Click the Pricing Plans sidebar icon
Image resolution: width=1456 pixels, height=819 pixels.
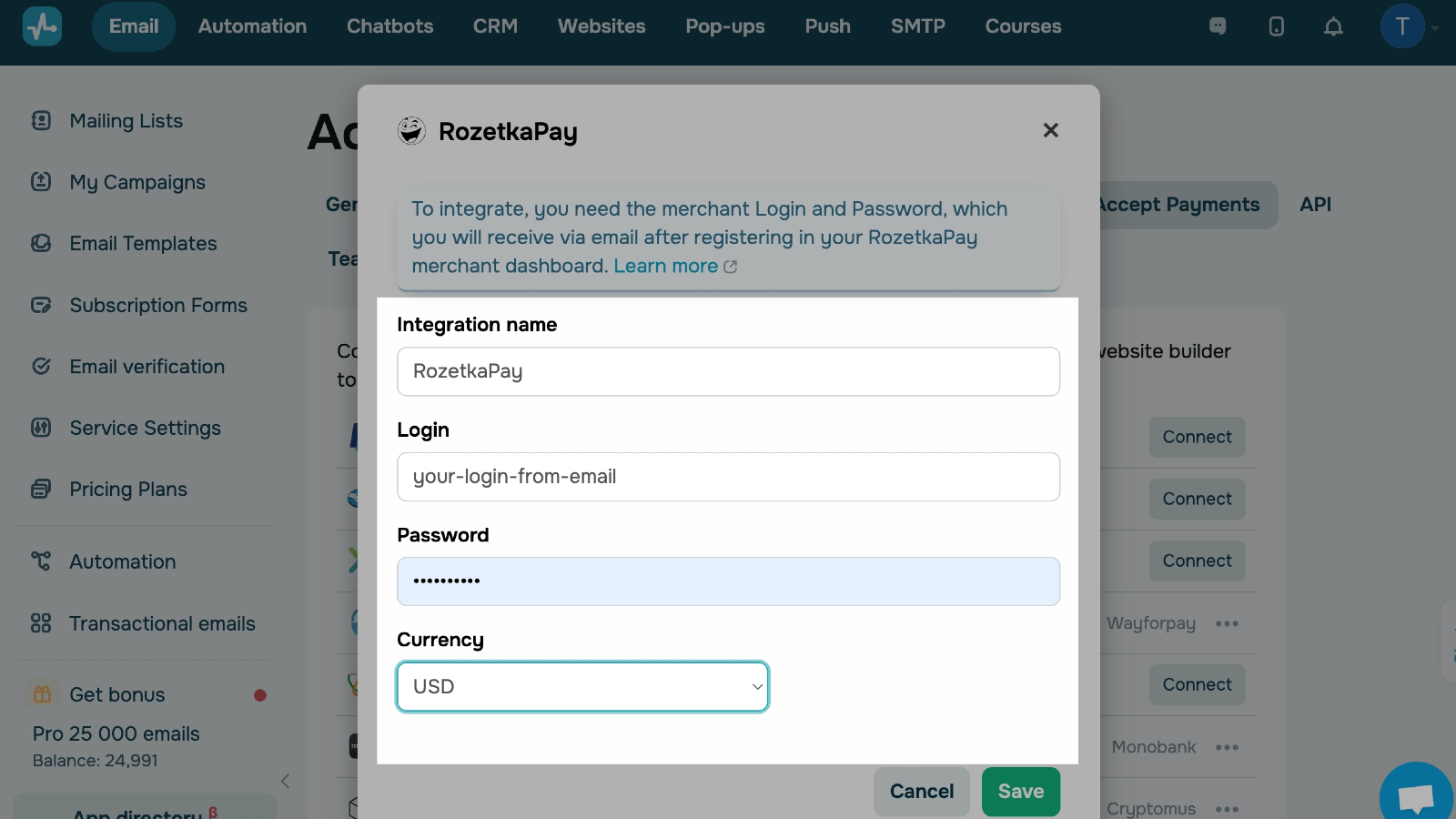[x=41, y=489]
